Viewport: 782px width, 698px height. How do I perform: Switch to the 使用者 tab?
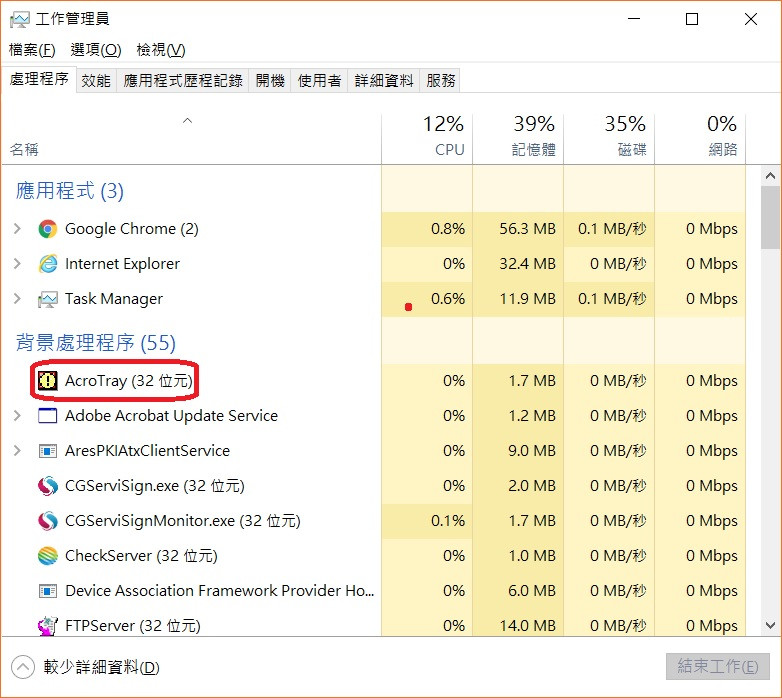[319, 81]
